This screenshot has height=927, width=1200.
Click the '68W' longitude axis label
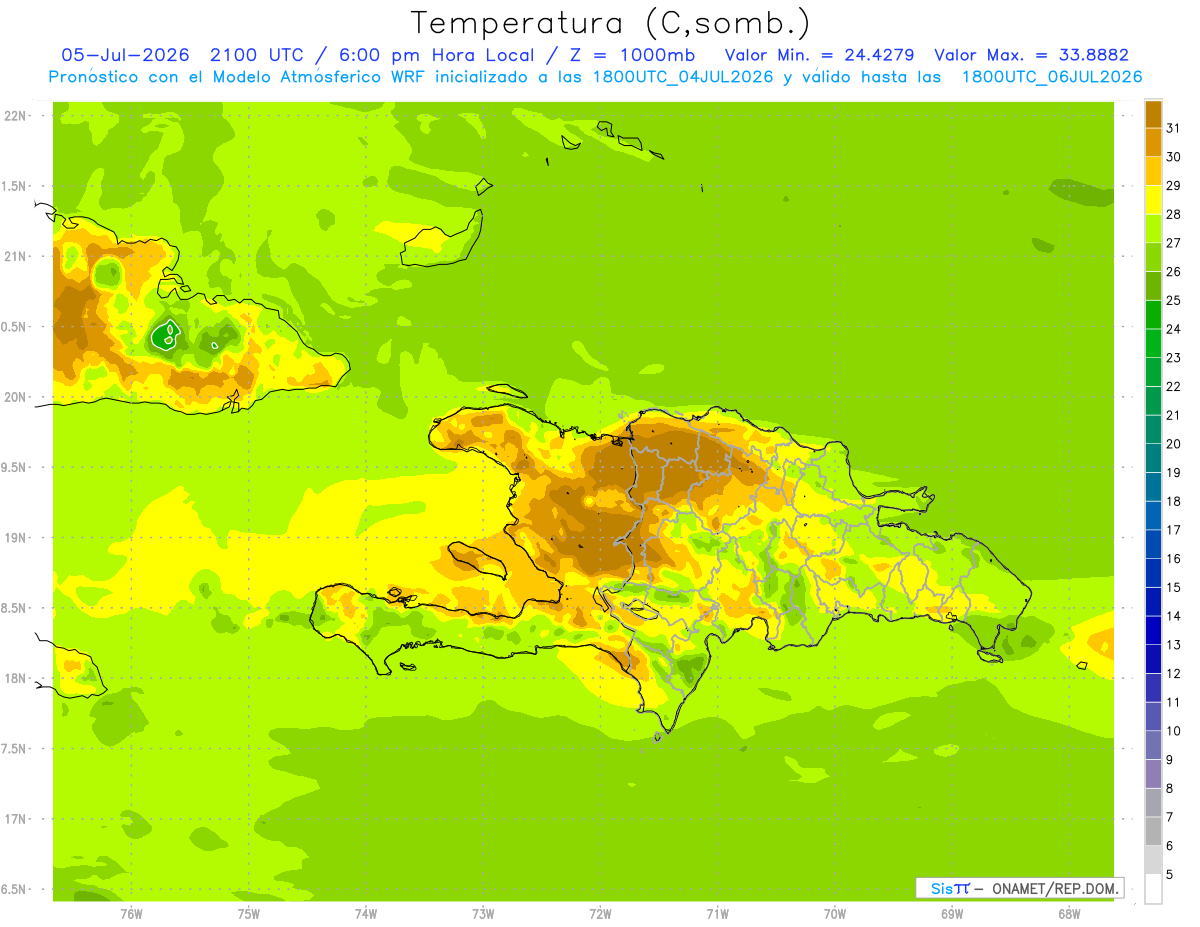coord(1069,914)
